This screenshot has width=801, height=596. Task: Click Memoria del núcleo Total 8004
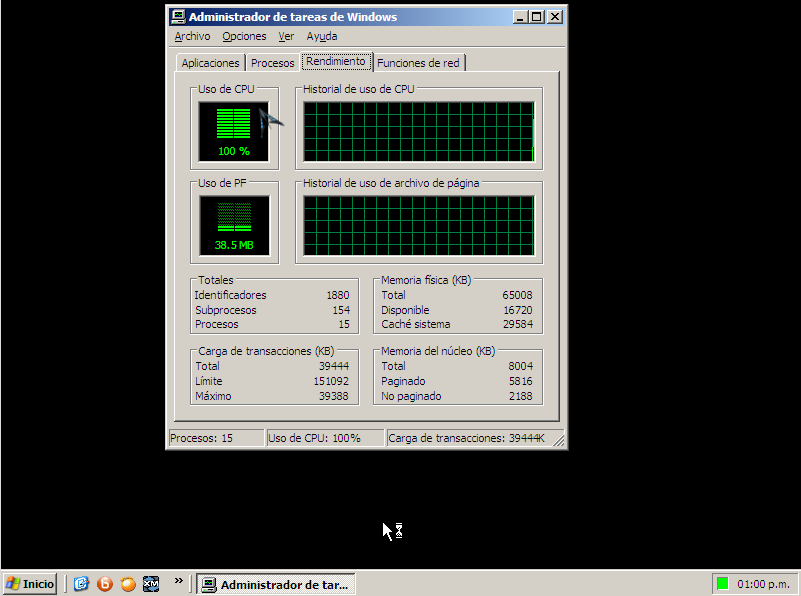click(x=520, y=366)
